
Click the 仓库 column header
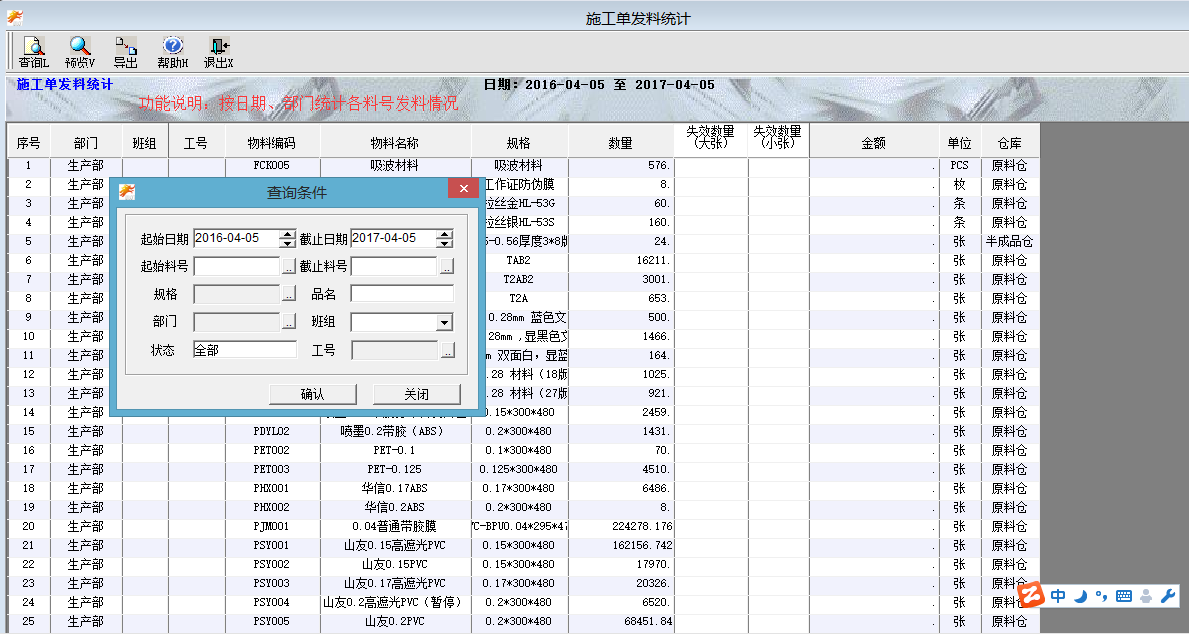[1010, 142]
